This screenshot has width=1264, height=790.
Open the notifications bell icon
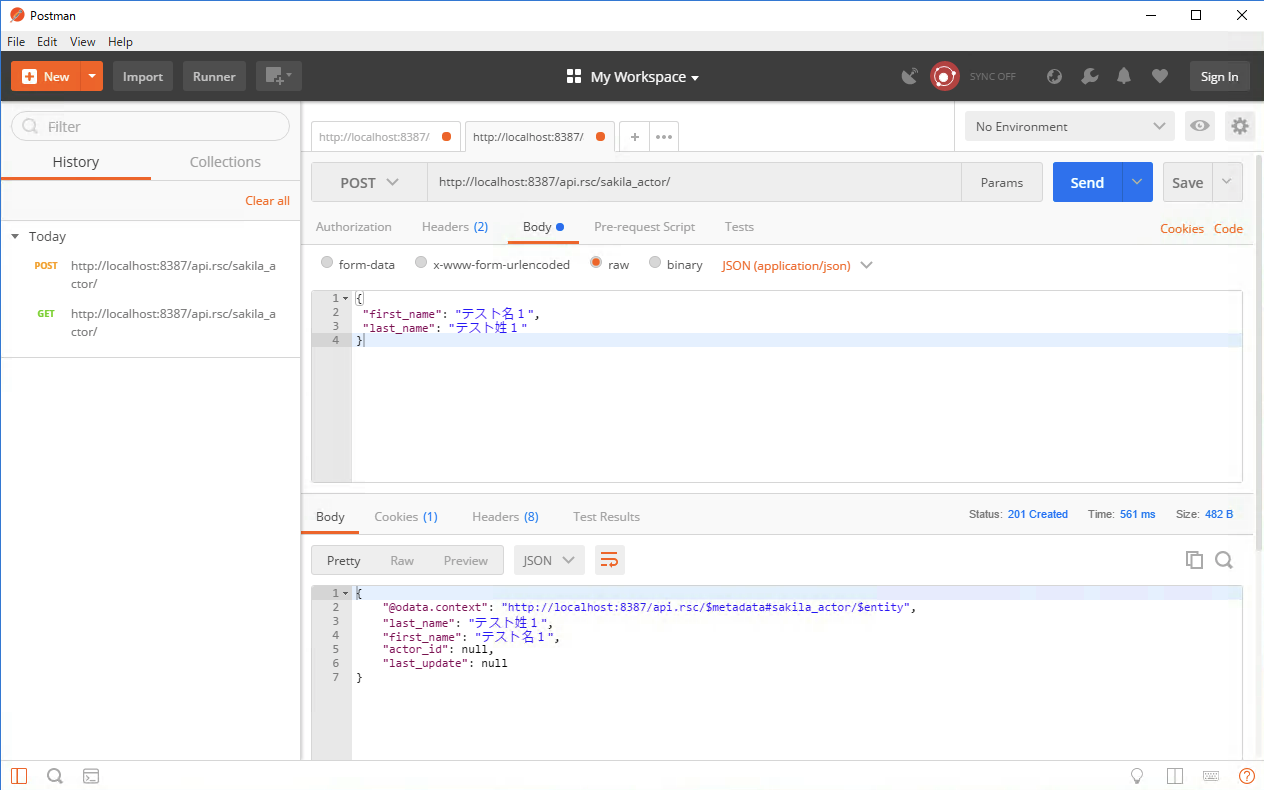pos(1124,76)
